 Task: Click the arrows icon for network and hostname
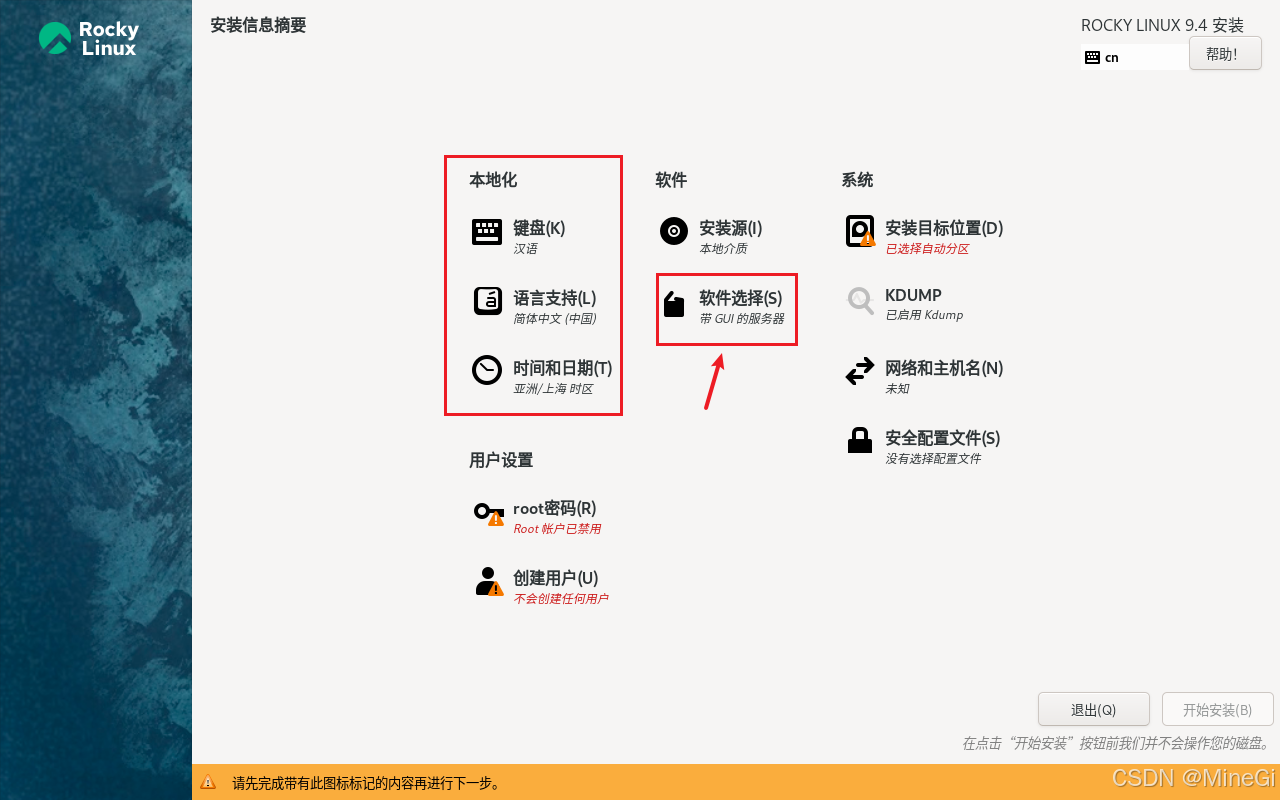[x=860, y=372]
